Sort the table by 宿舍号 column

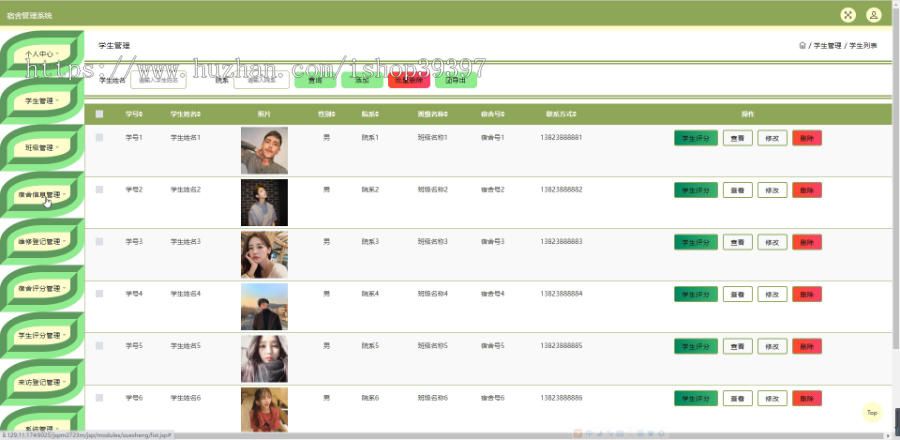pos(493,114)
